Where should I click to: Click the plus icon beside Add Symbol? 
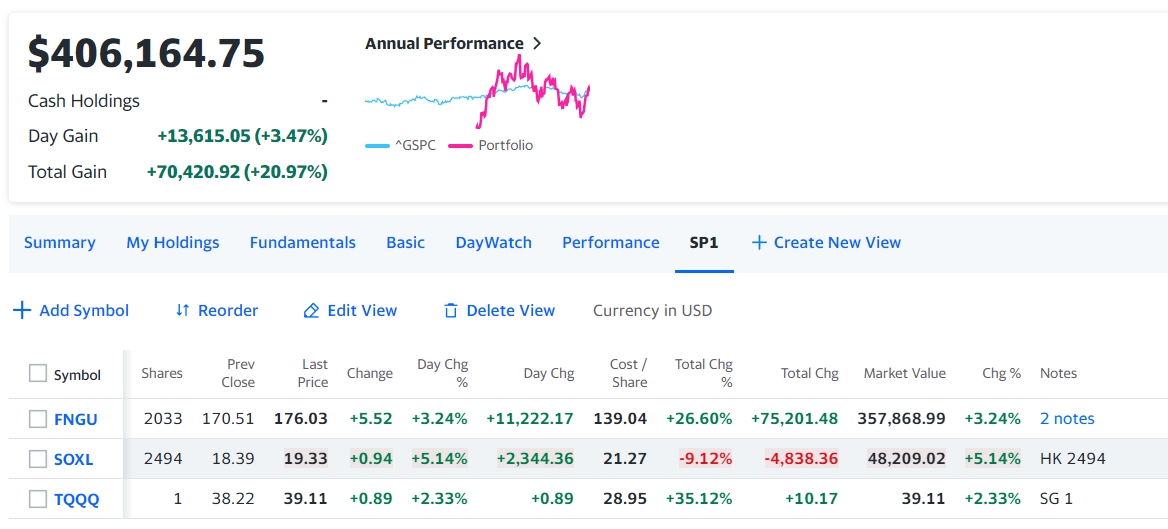[x=22, y=311]
